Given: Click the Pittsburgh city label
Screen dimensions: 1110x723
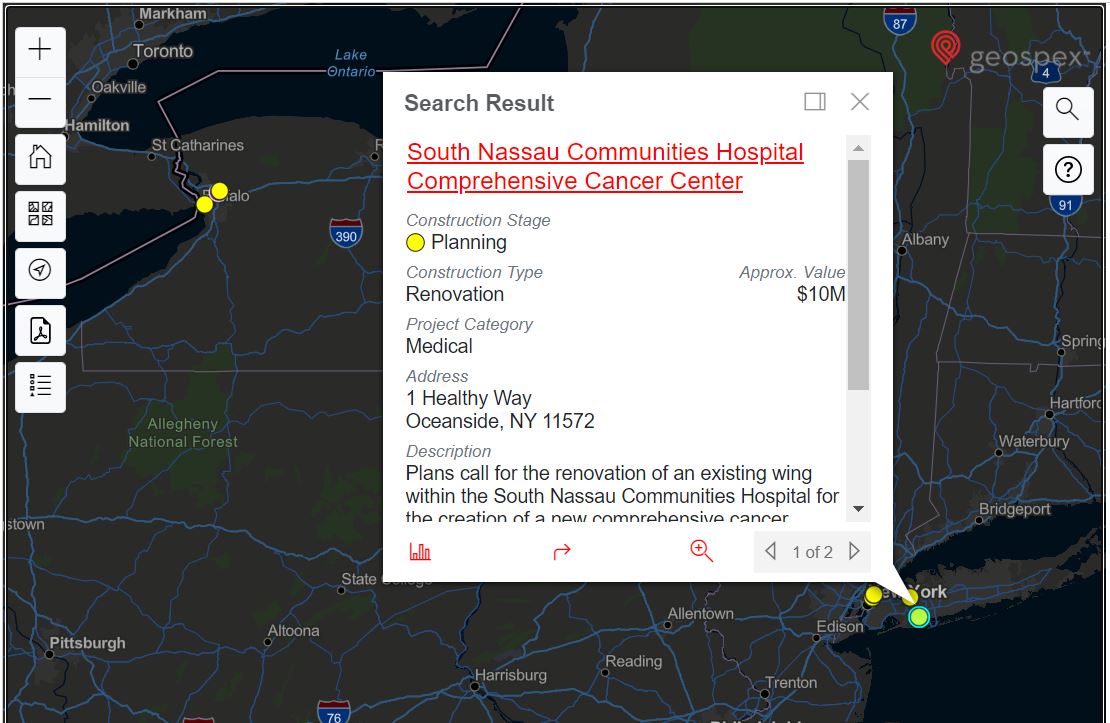Looking at the screenshot, I should tap(87, 643).
